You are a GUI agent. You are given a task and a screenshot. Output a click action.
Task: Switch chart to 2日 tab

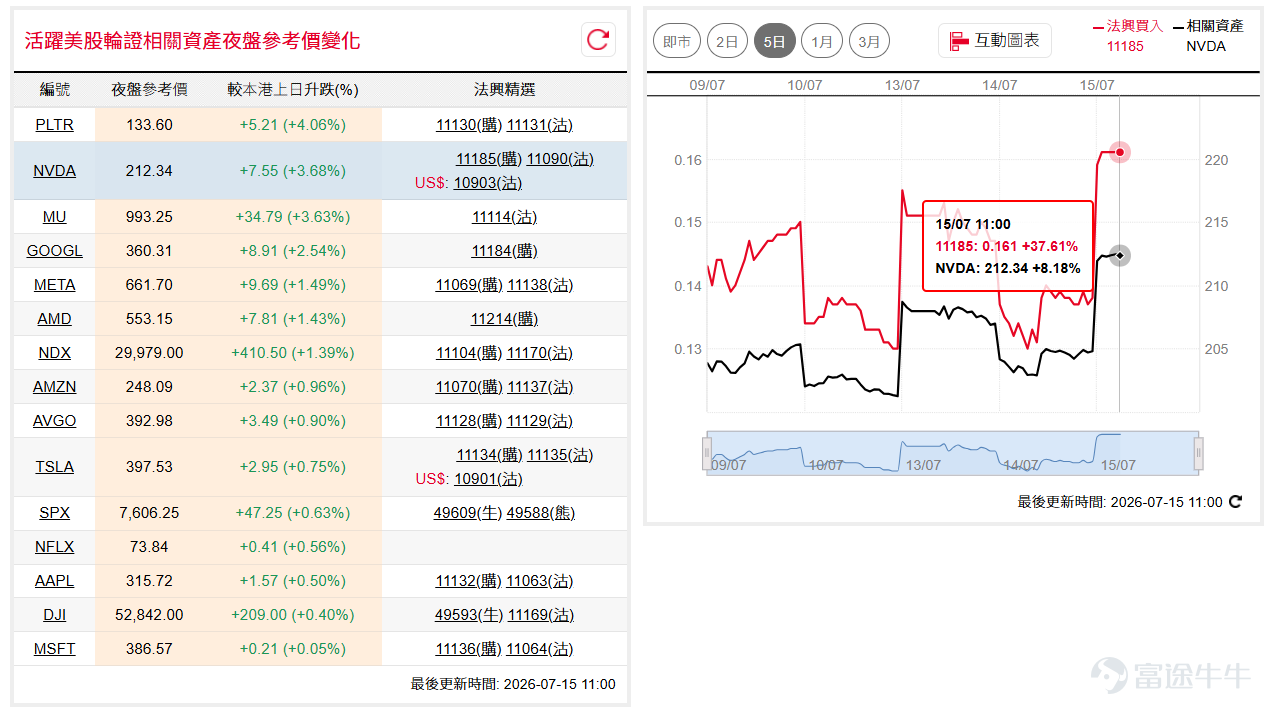(x=727, y=42)
